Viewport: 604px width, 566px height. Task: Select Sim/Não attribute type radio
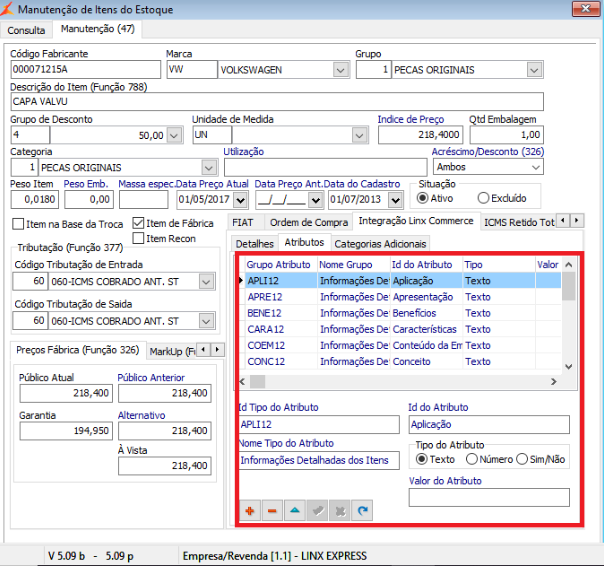[522, 459]
